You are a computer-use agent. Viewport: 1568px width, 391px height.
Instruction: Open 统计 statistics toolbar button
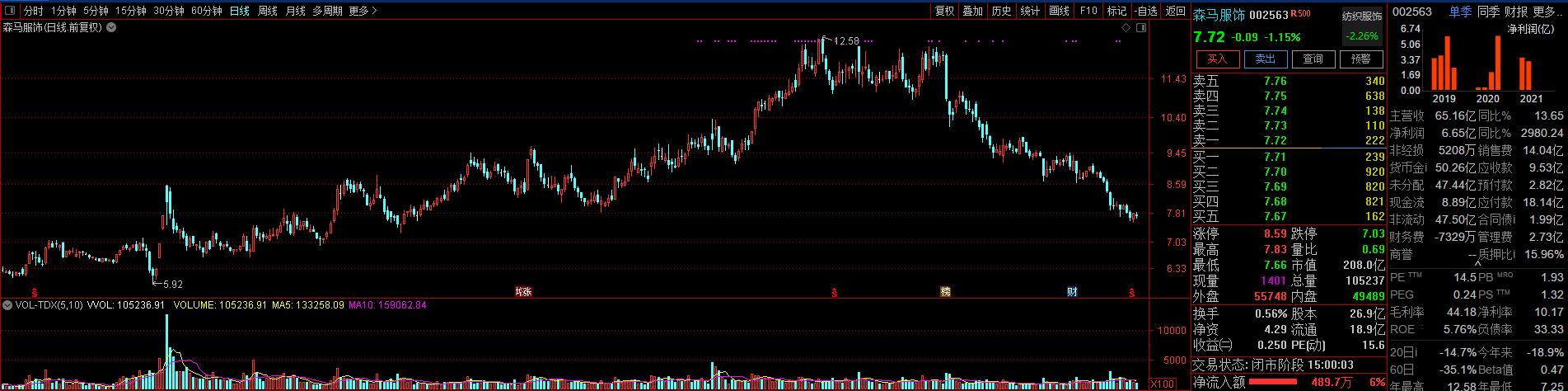coord(1030,11)
